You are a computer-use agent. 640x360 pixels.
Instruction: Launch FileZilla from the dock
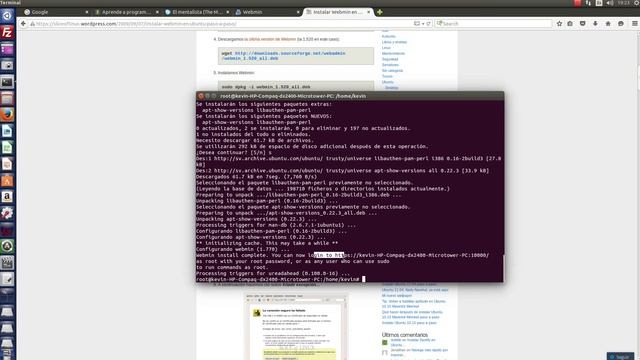pos(7,32)
